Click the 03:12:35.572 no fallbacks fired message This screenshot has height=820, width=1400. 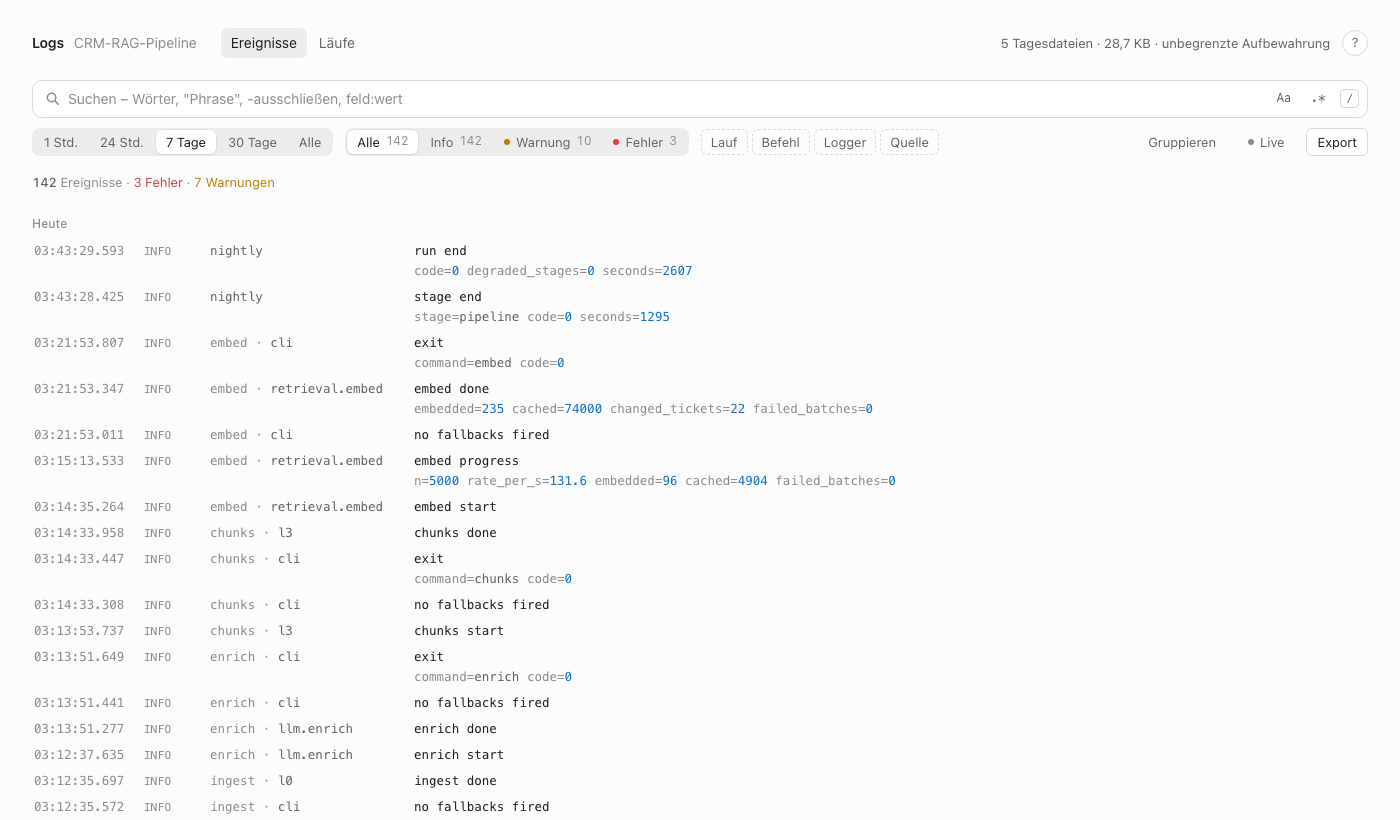pyautogui.click(x=482, y=807)
